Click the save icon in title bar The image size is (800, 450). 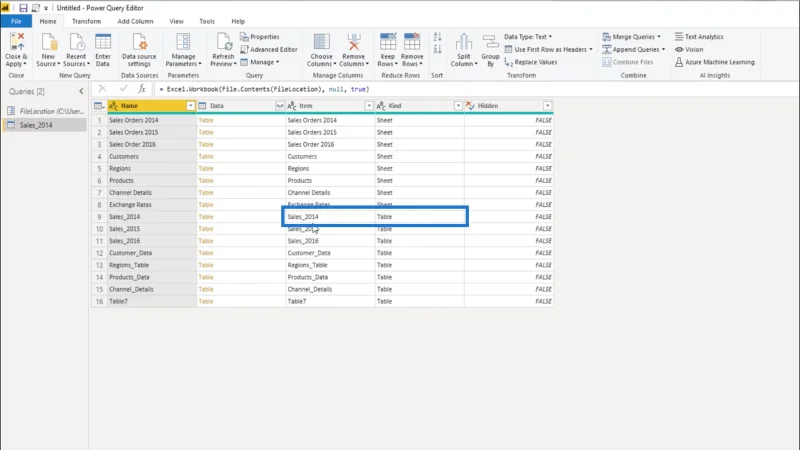point(23,8)
